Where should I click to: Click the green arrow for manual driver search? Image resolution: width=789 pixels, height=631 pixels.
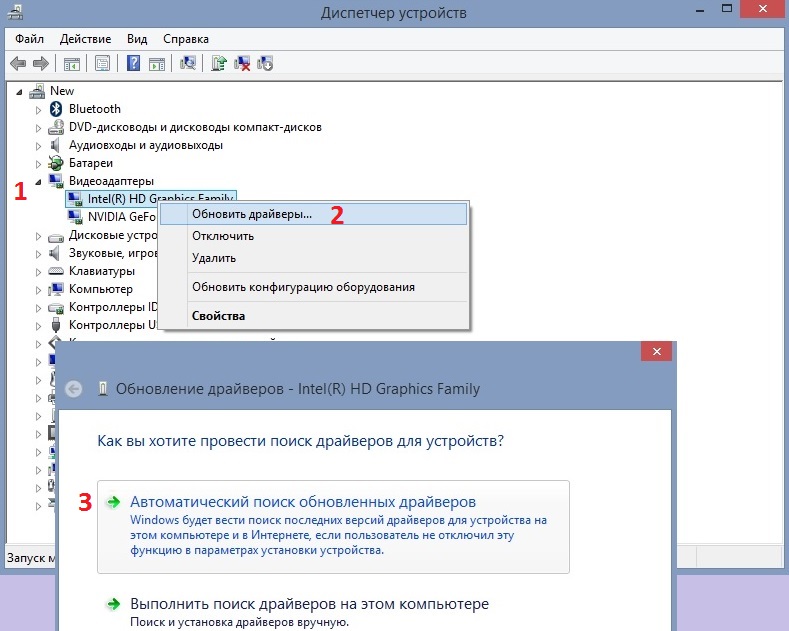(x=114, y=603)
